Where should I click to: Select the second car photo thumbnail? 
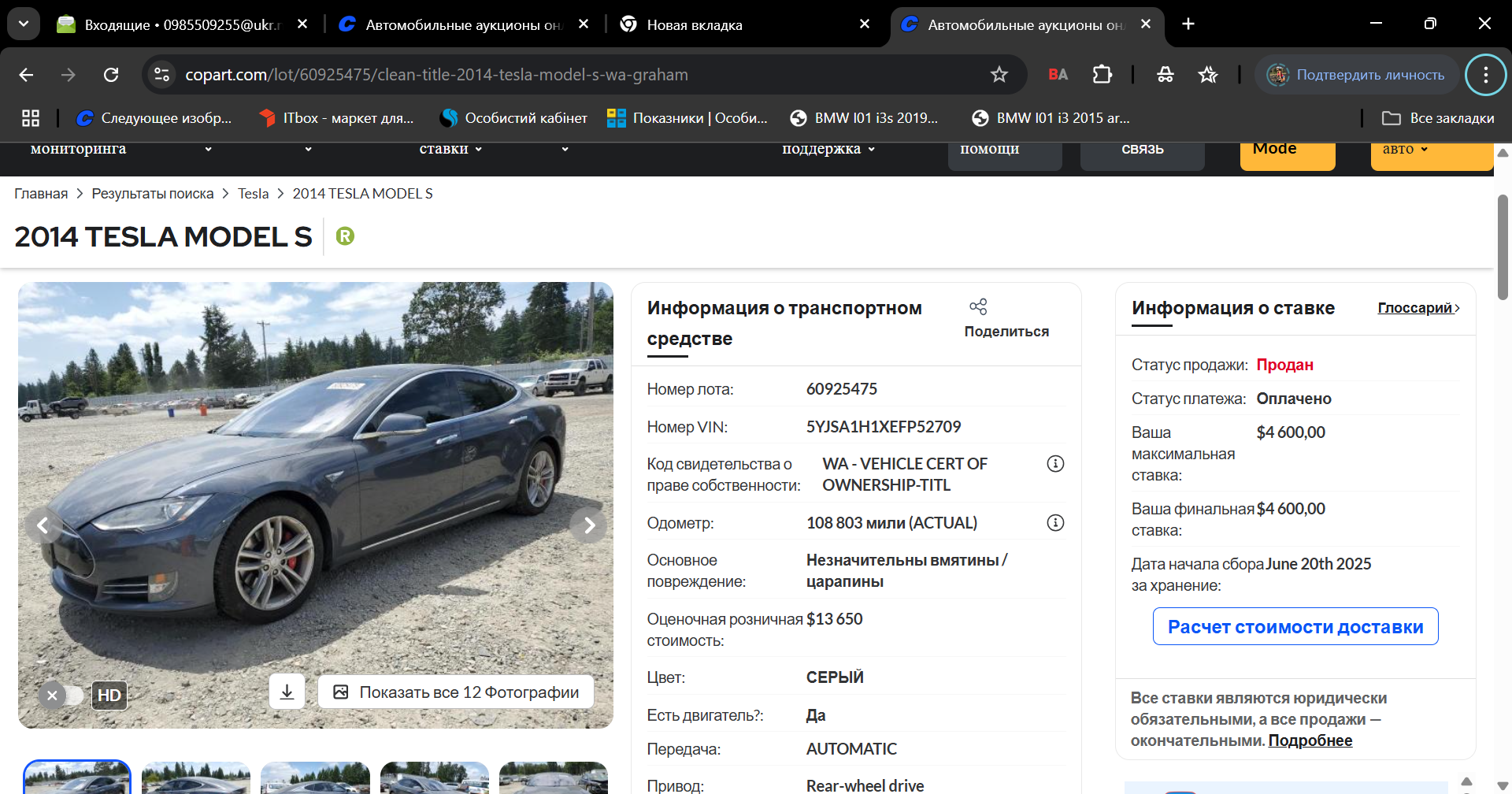tap(196, 777)
